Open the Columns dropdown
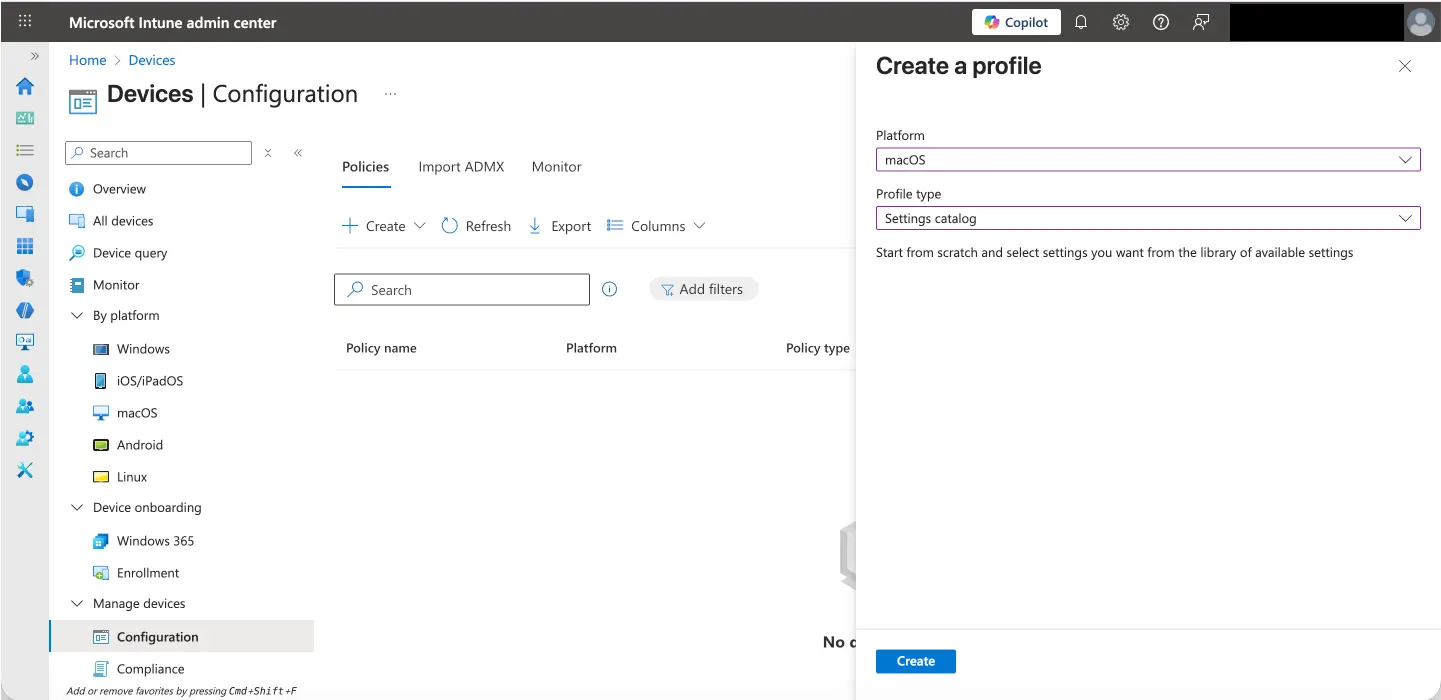The width and height of the screenshot is (1441, 700). (656, 225)
